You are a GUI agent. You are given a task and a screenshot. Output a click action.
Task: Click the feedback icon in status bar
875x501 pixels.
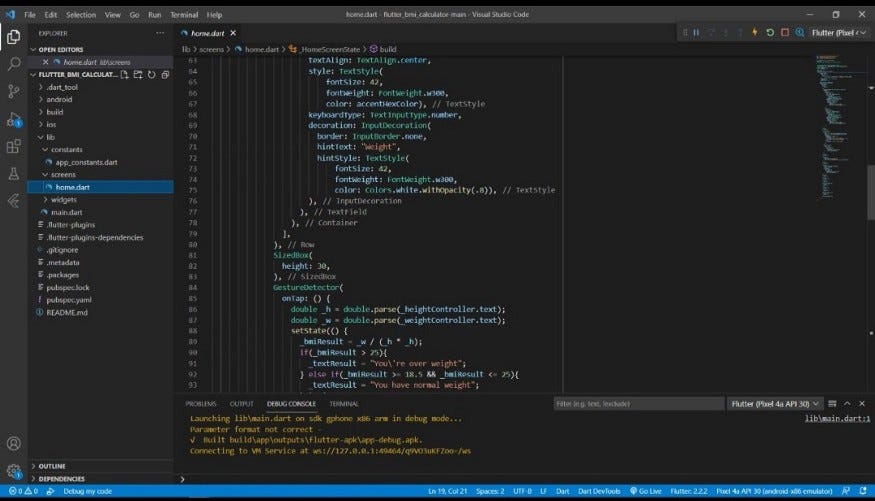pyautogui.click(x=846, y=491)
